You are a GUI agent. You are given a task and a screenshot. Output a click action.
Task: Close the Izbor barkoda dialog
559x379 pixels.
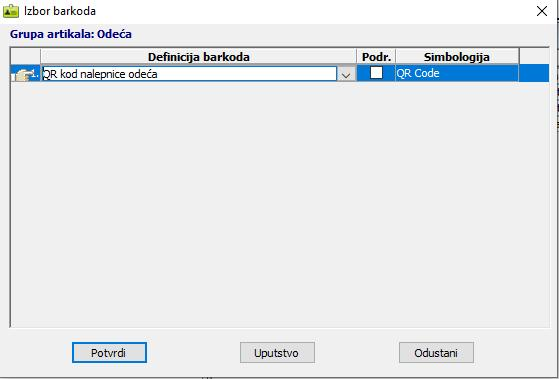point(542,11)
